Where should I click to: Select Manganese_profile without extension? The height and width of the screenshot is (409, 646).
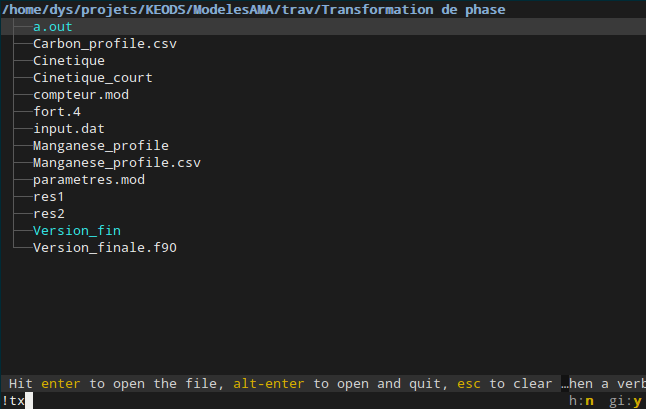click(101, 145)
